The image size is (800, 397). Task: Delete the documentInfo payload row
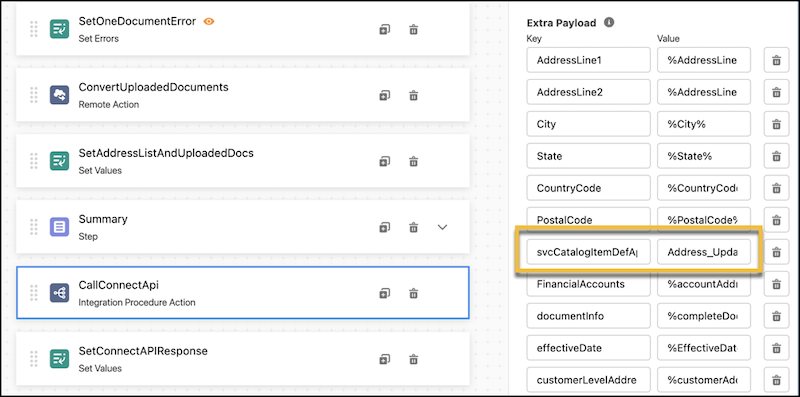tap(777, 316)
